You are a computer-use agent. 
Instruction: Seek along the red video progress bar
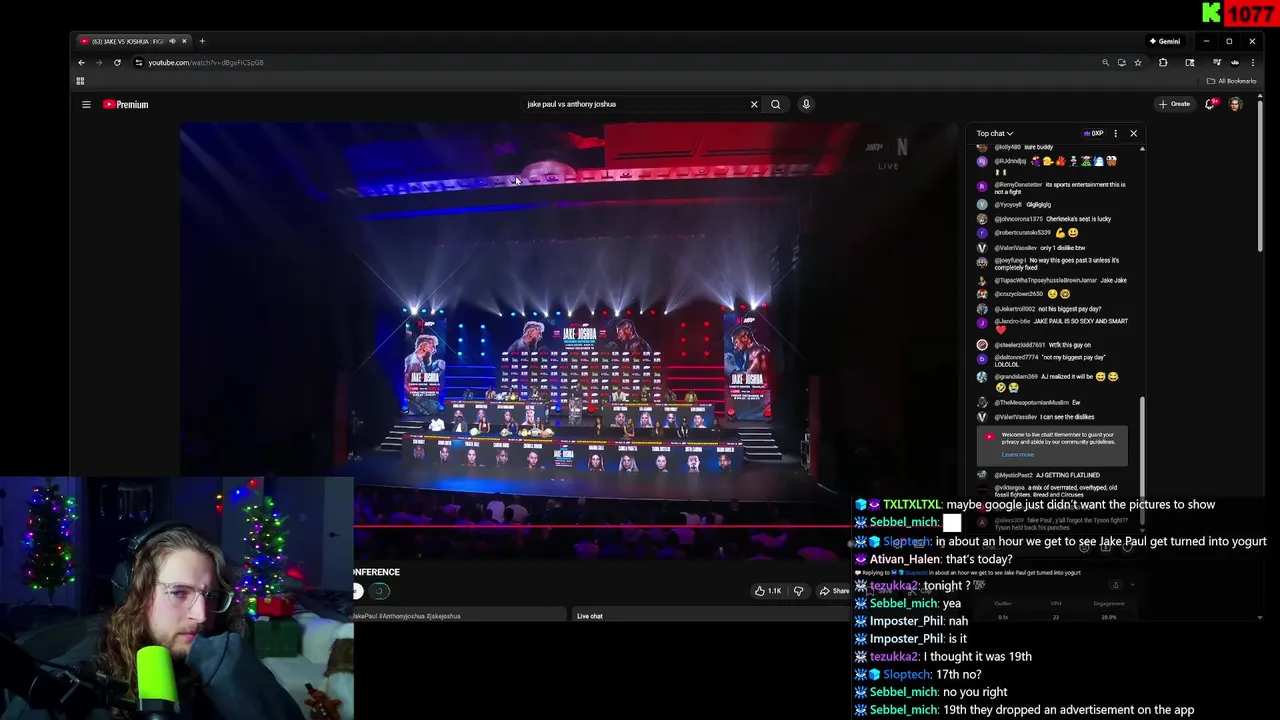600,526
